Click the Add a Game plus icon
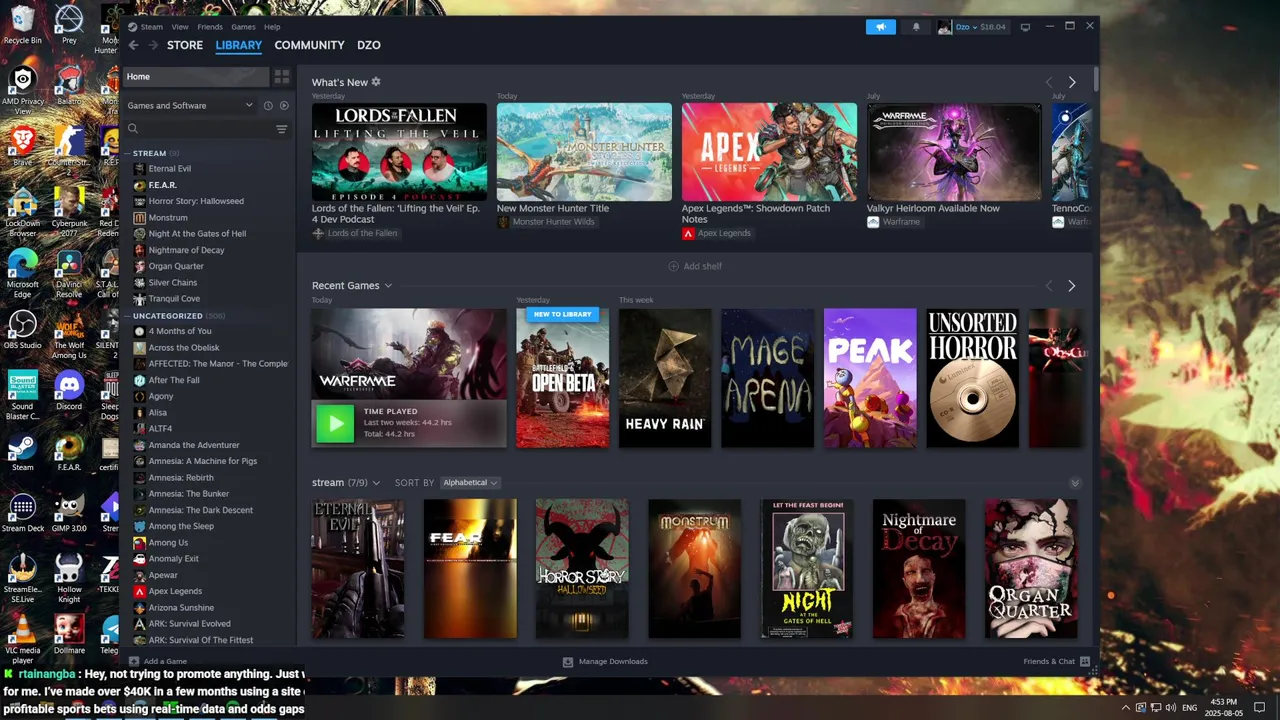The image size is (1280, 720). coord(134,661)
